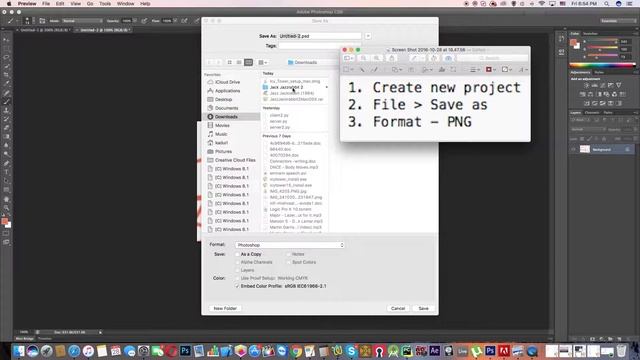Viewport: 640px width, 360px height.
Task: Open the arrange-by dropdown in Save dialog
Action: (263, 62)
